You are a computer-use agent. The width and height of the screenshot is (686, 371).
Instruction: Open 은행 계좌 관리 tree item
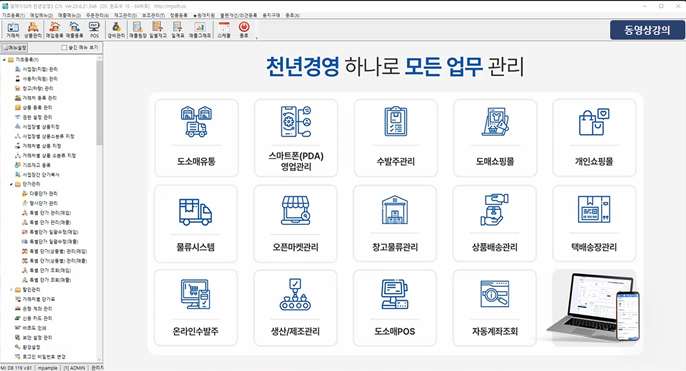(34, 309)
